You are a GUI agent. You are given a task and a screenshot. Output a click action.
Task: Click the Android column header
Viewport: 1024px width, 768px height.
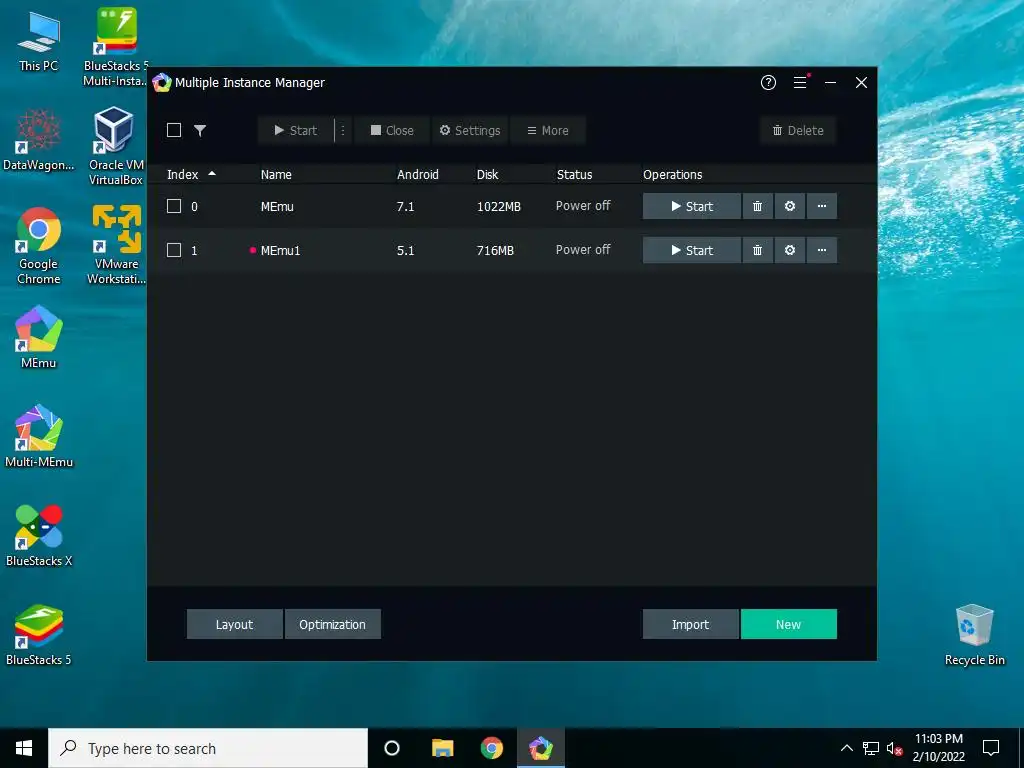(418, 174)
